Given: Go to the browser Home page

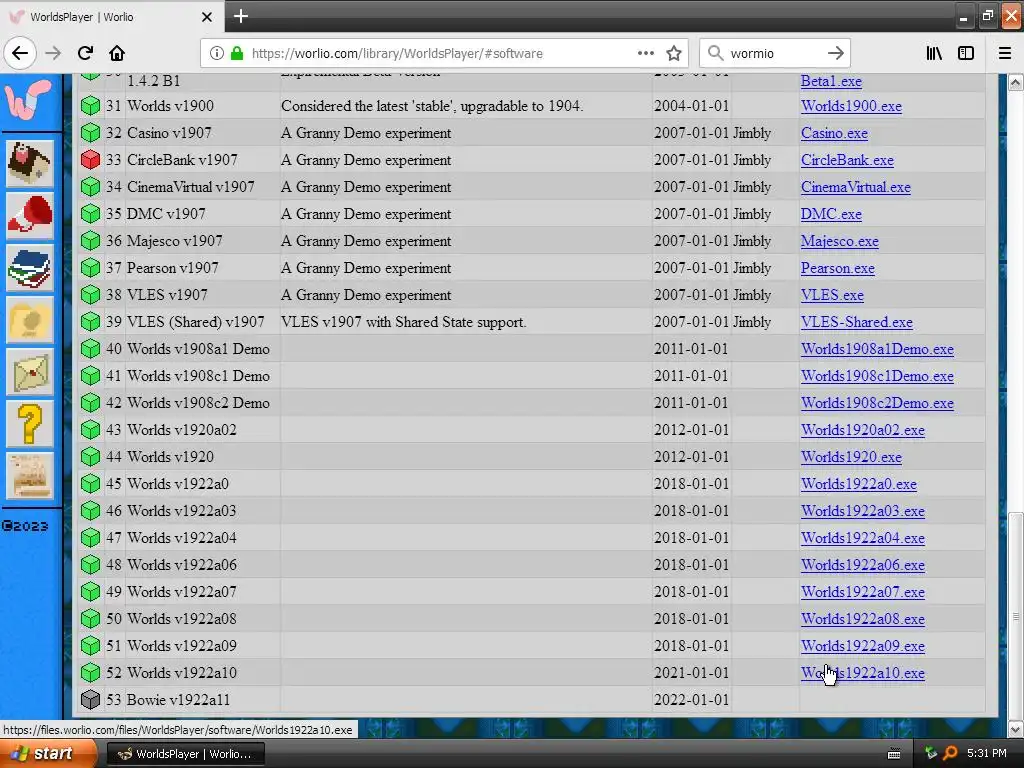Looking at the screenshot, I should [117, 53].
